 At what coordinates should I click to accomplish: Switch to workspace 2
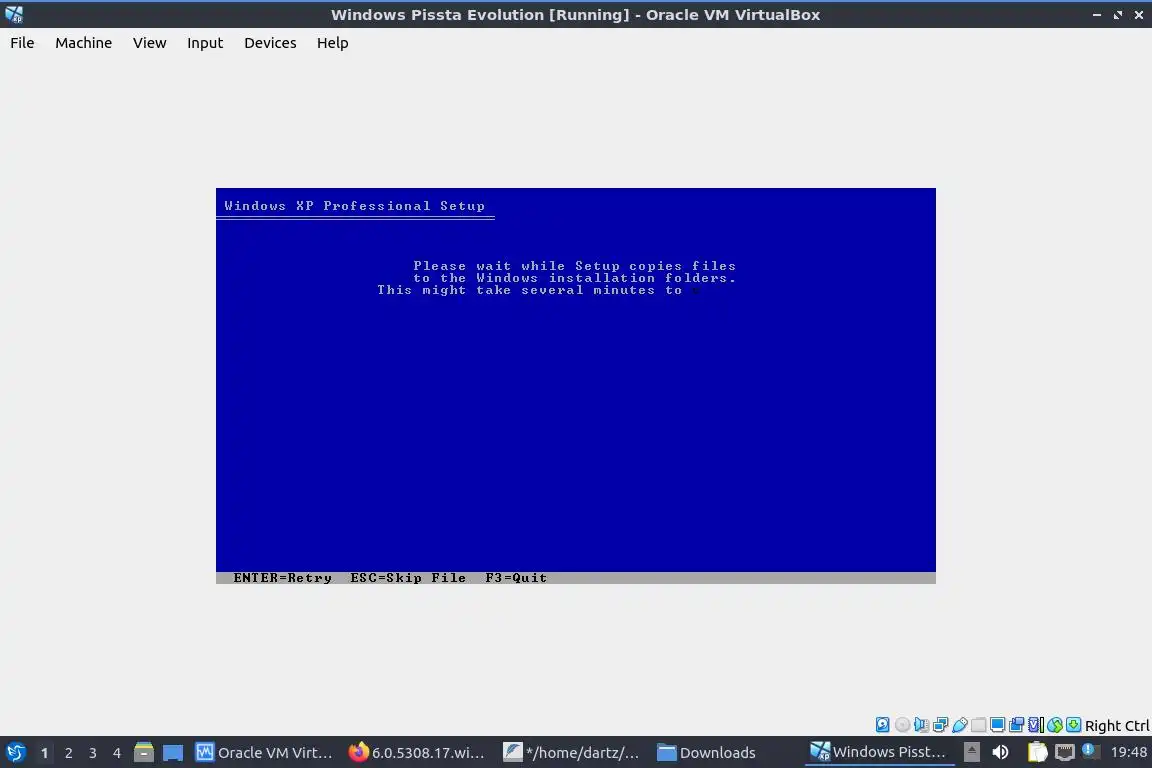pyautogui.click(x=69, y=753)
